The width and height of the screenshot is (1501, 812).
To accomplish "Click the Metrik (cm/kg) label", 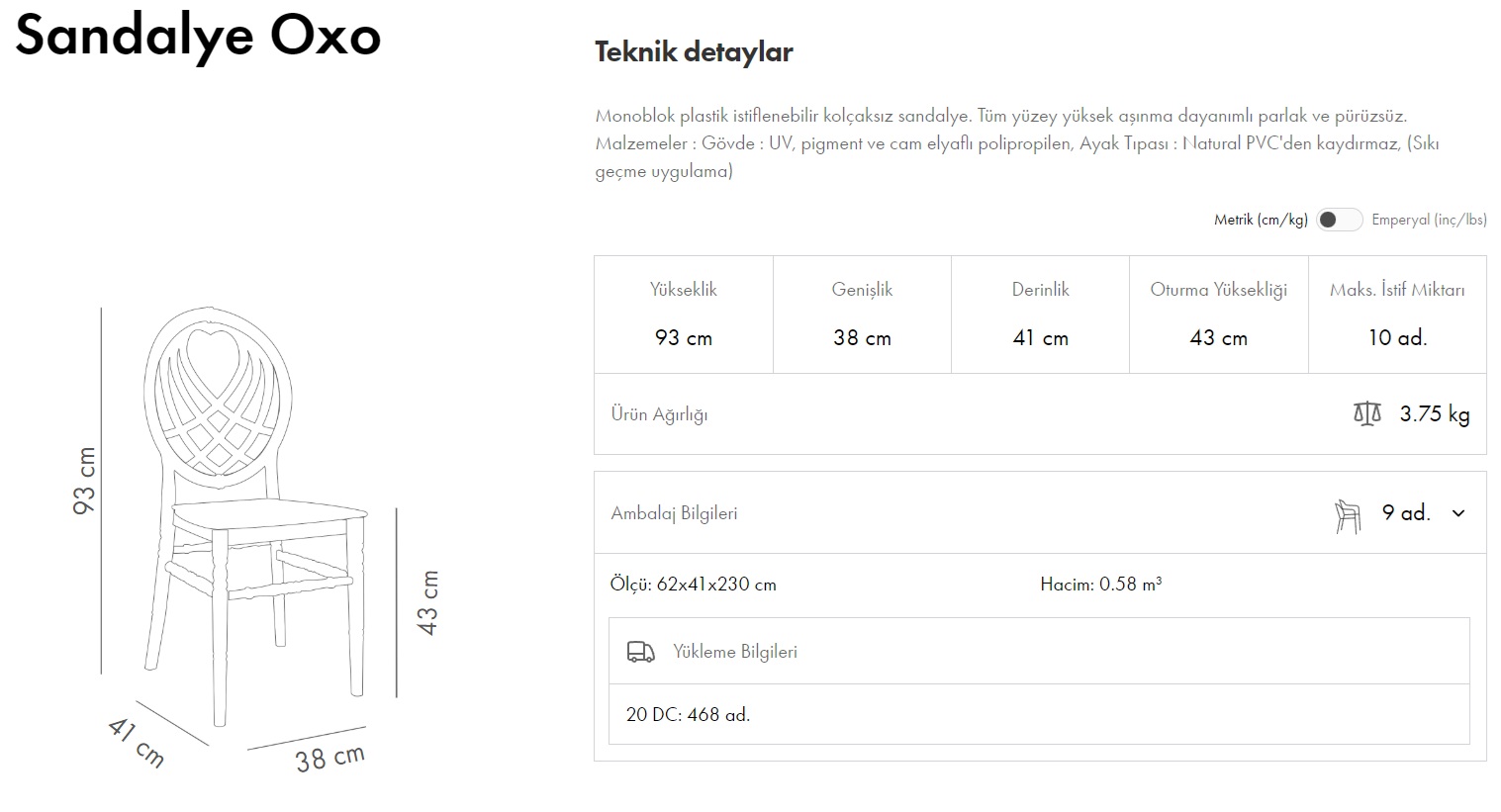I will (1260, 220).
